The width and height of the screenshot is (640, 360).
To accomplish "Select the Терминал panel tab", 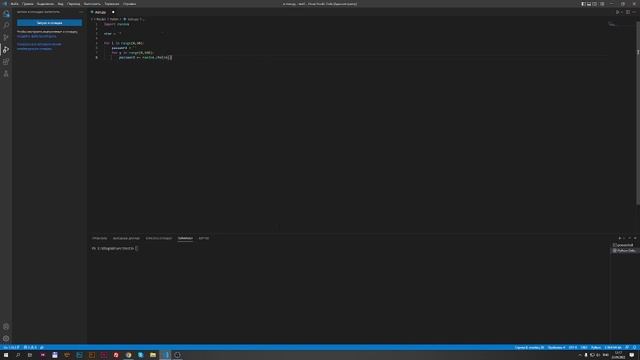I will coord(185,238).
